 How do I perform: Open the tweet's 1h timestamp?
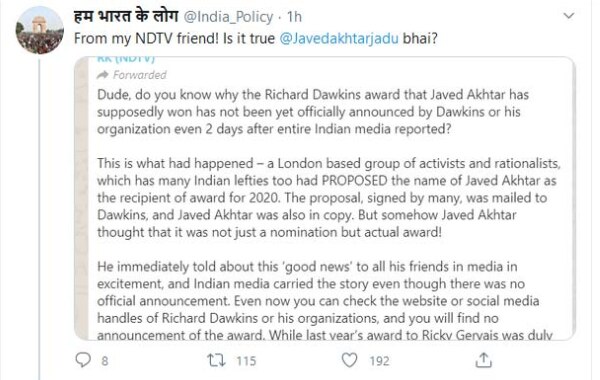click(x=294, y=17)
